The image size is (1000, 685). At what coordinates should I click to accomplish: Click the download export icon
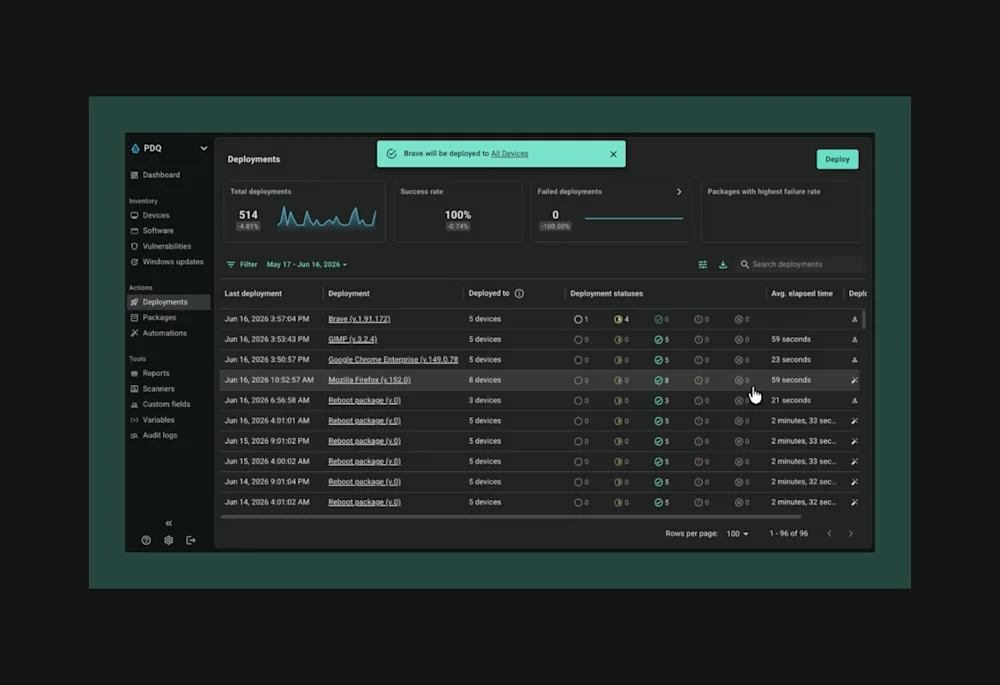[723, 264]
